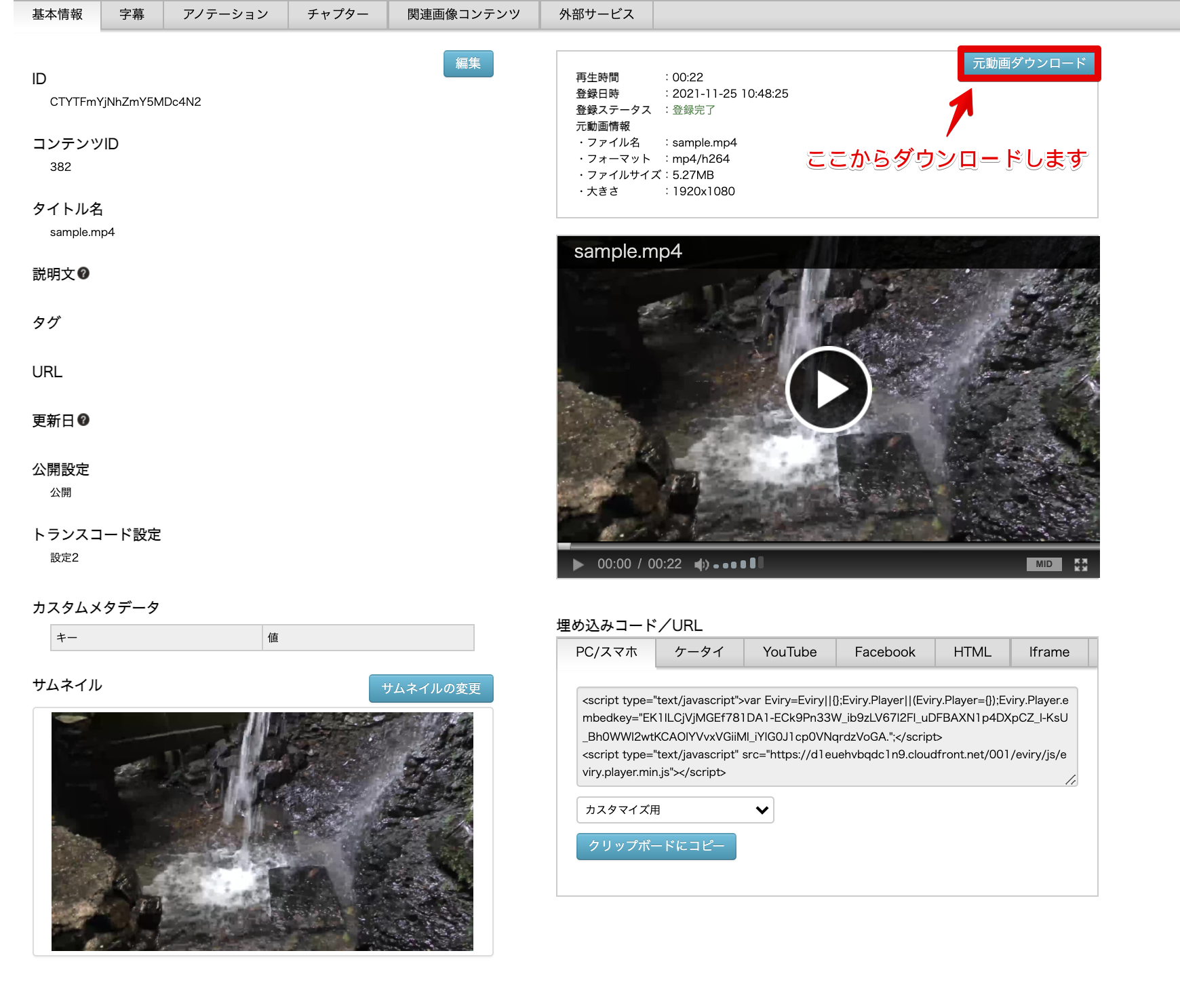The height and width of the screenshot is (1008, 1180).
Task: Open the help icon next to 説明文
Action: pyautogui.click(x=83, y=273)
